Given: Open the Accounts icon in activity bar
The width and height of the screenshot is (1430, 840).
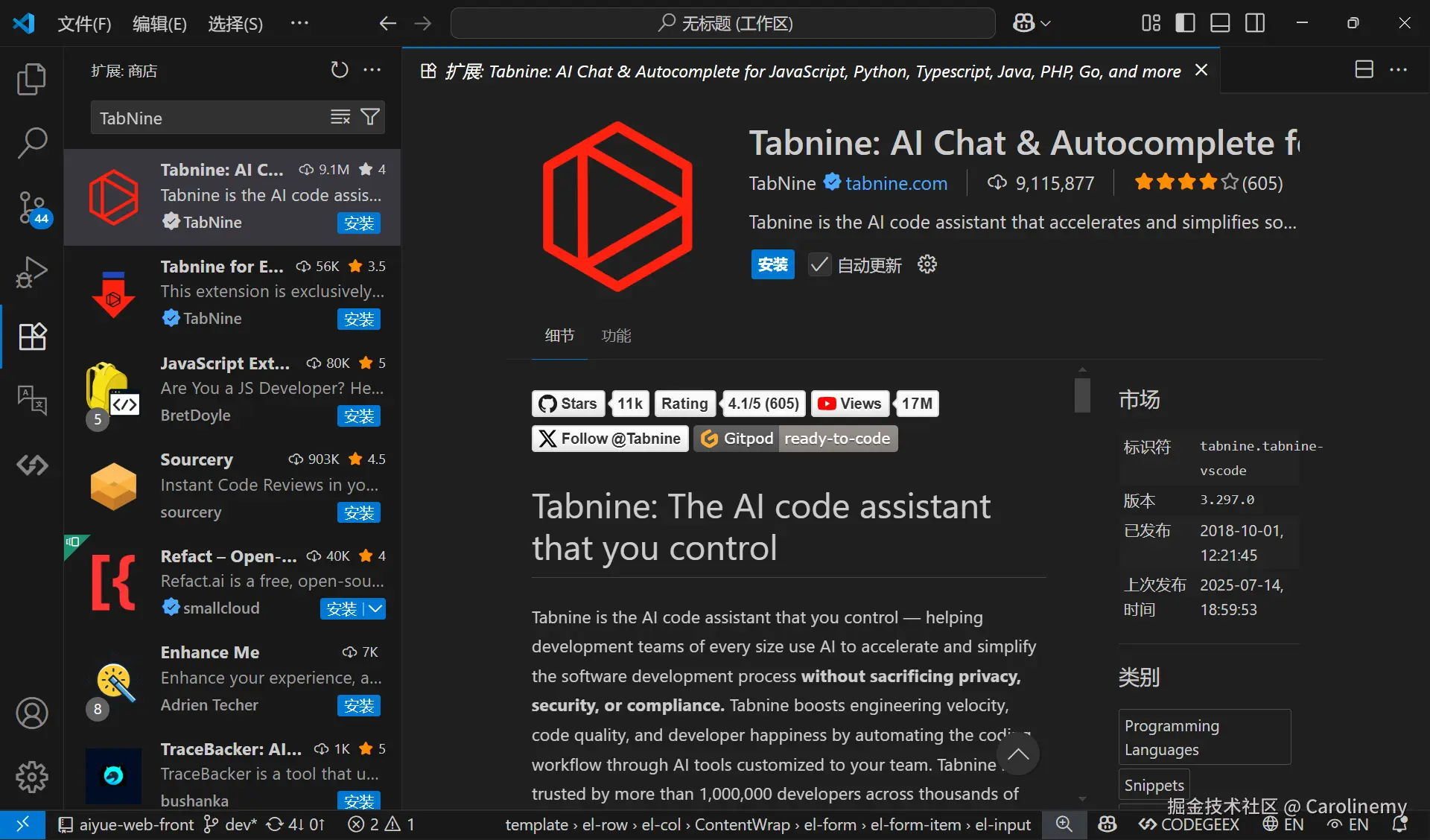Looking at the screenshot, I should coord(31,713).
